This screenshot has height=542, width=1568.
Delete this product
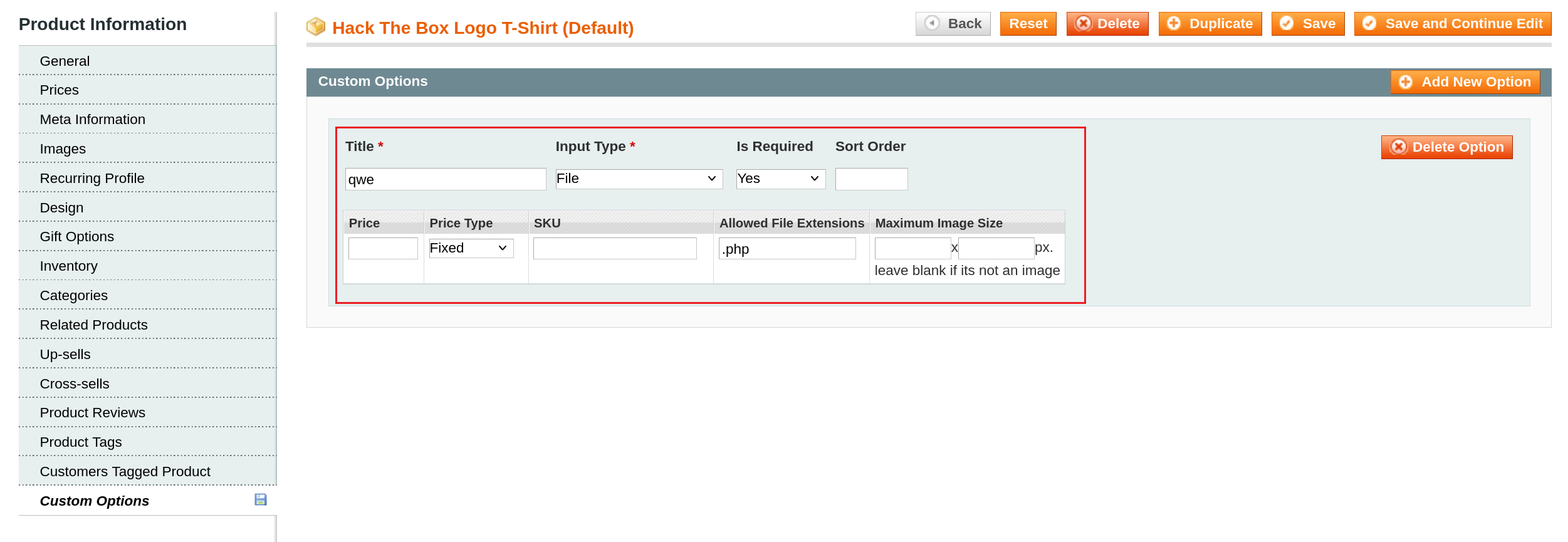[x=1107, y=24]
